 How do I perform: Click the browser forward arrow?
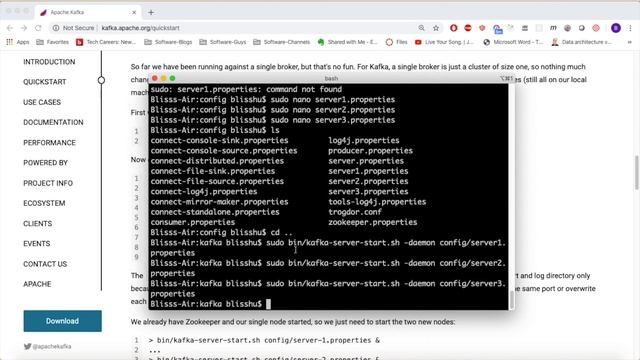24,28
